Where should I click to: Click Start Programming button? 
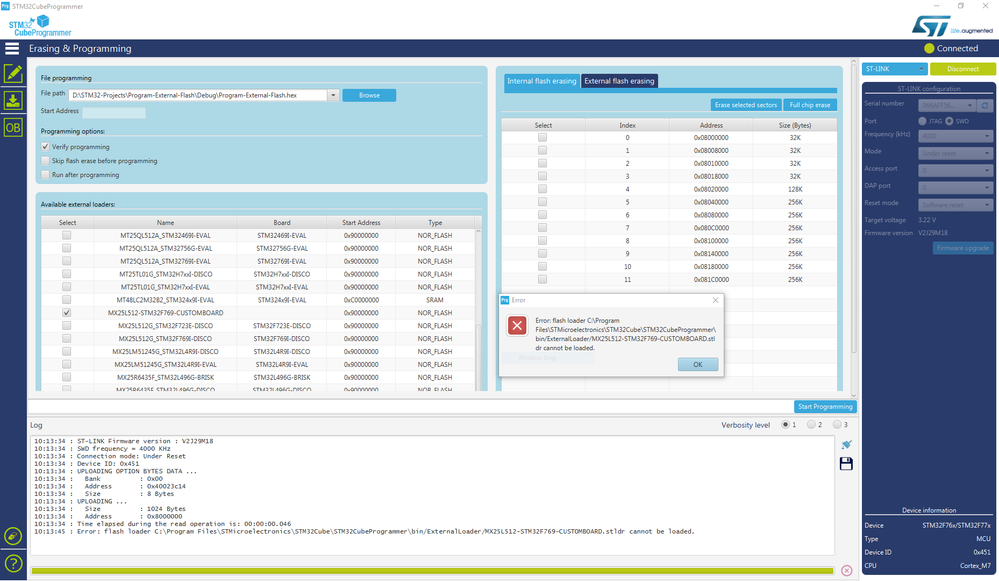(825, 406)
